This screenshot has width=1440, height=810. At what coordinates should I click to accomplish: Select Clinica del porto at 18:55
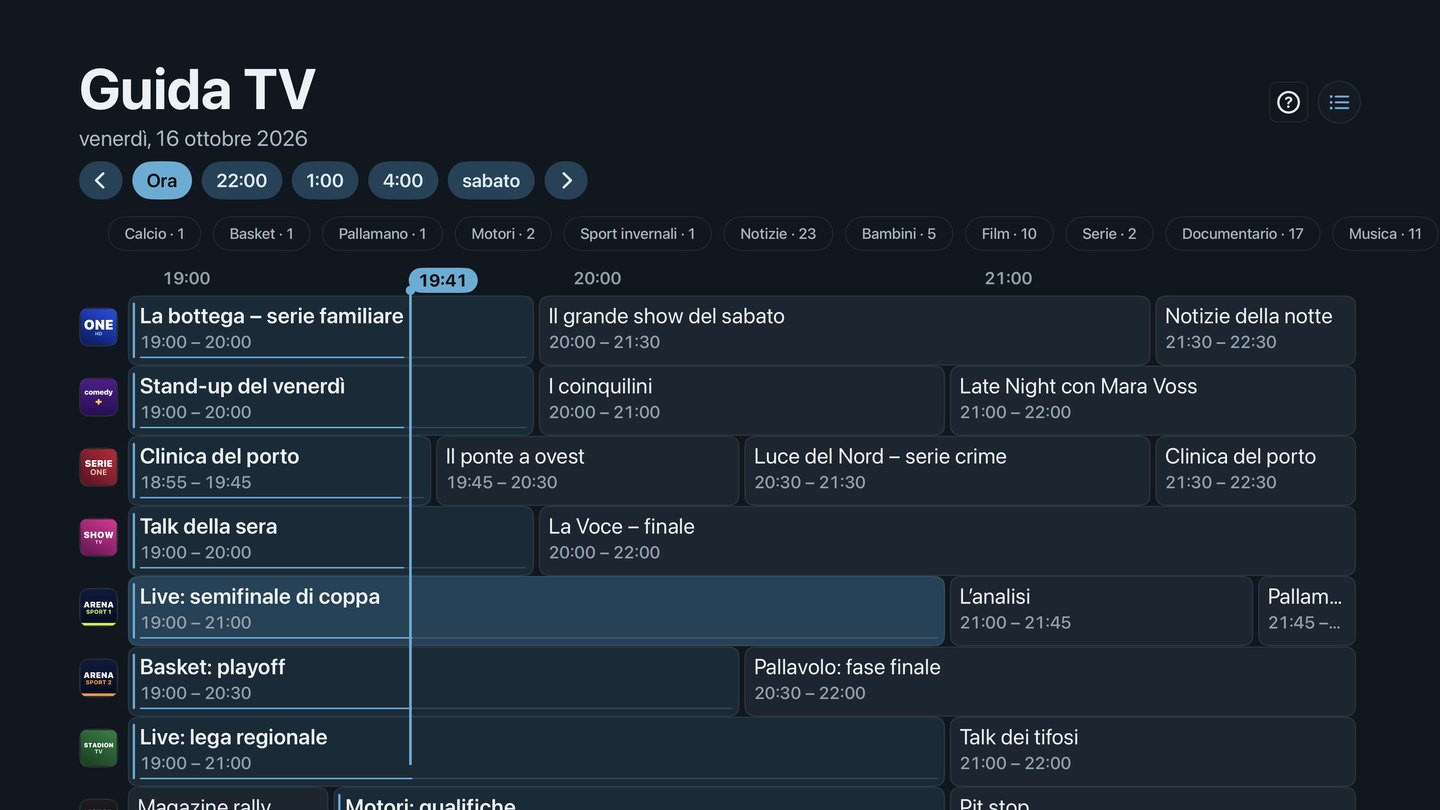[x=280, y=470]
